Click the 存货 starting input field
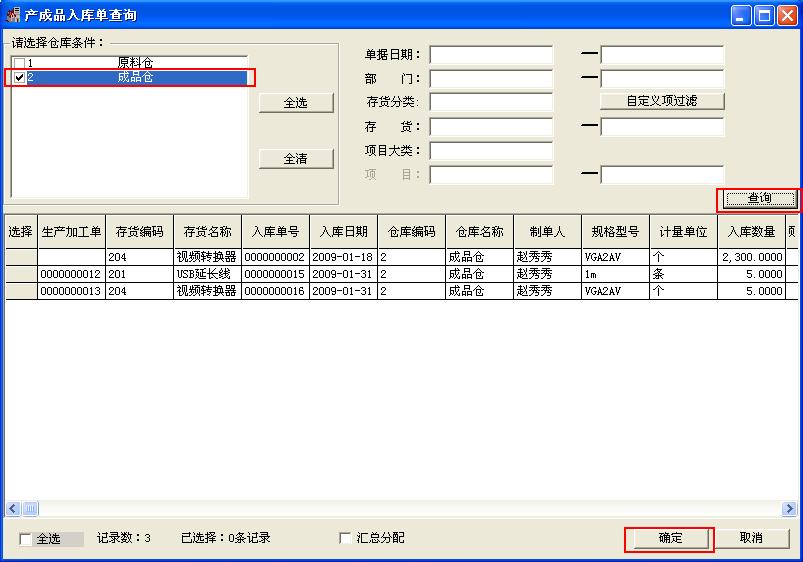The height and width of the screenshot is (562, 803). (x=491, y=127)
